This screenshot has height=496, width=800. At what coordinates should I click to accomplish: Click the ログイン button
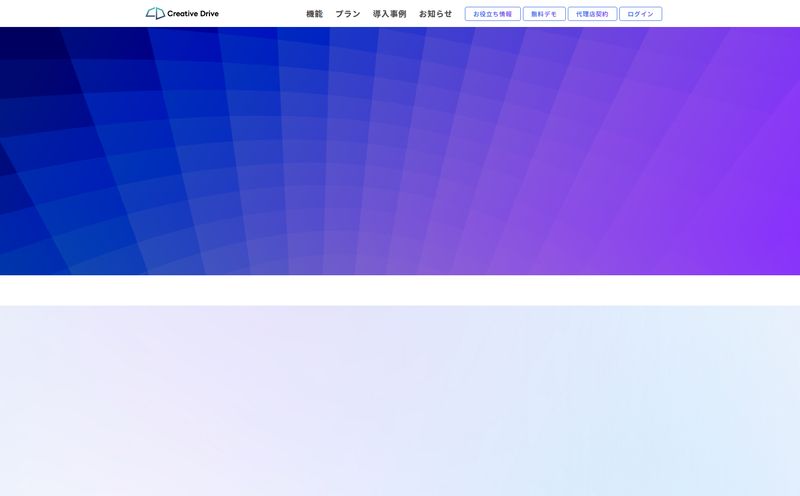pyautogui.click(x=640, y=14)
